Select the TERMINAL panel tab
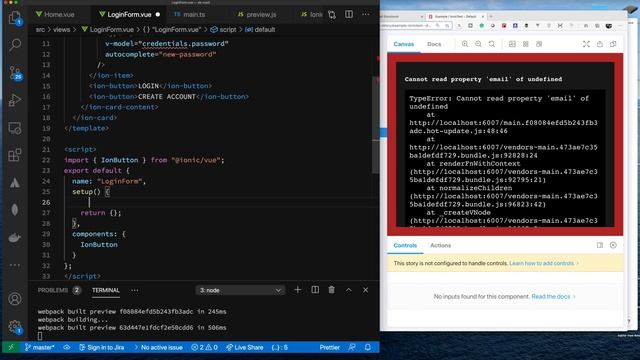Viewport: 640px width, 360px height. click(x=106, y=290)
